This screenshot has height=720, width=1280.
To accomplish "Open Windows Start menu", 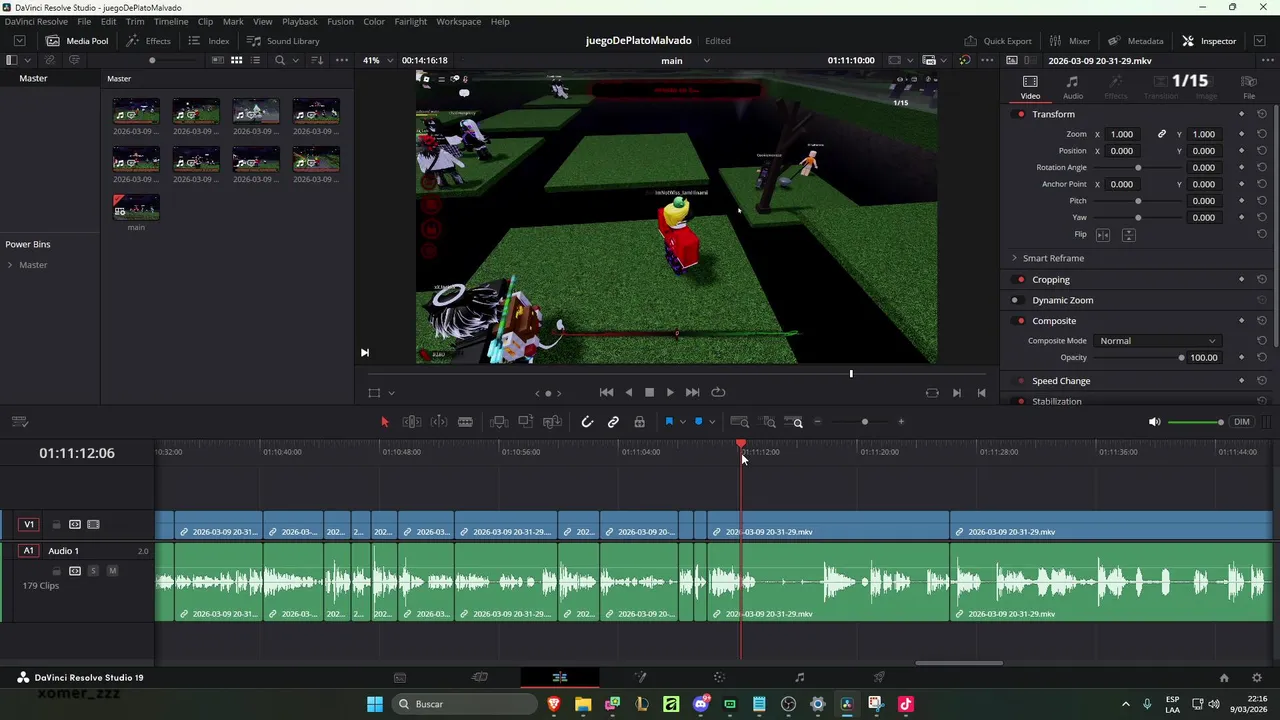I will point(374,704).
